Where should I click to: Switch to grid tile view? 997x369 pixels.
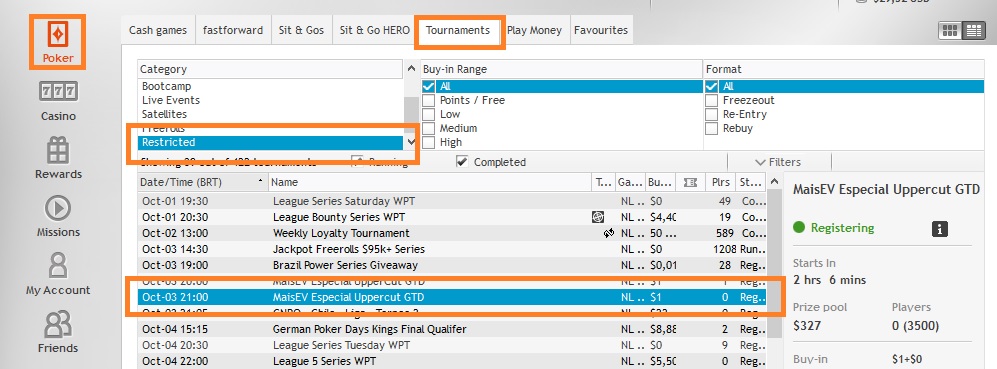950,30
